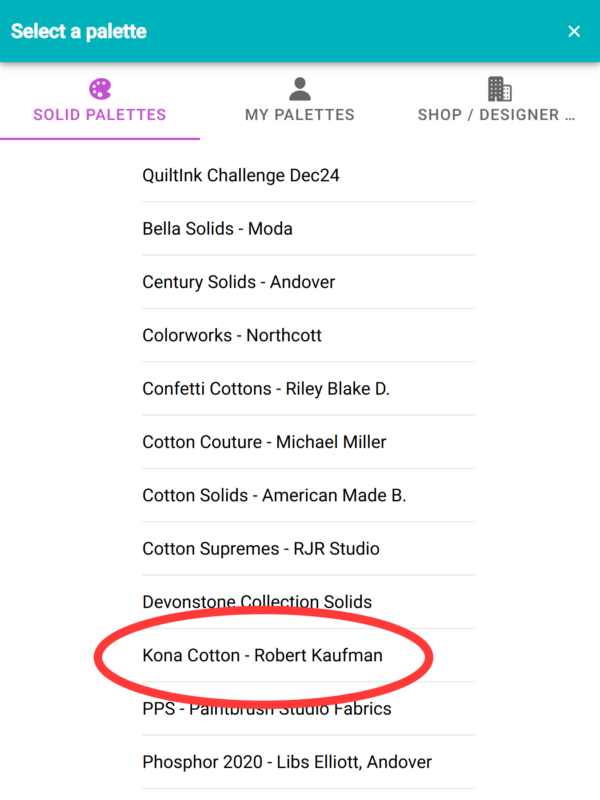This screenshot has height=800, width=600.
Task: Close the Select a palette dialog
Action: point(574,32)
